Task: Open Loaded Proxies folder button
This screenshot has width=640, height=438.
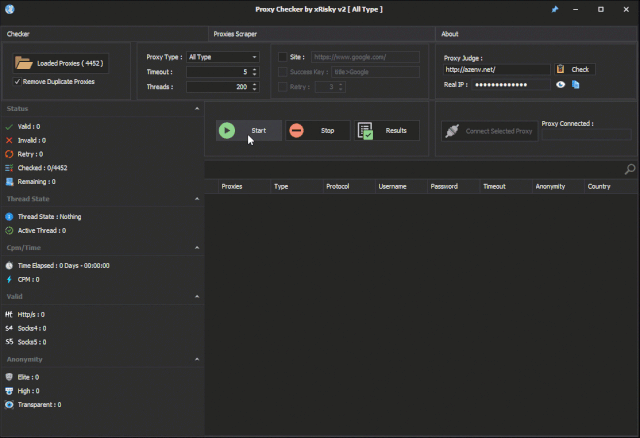Action: pos(60,63)
